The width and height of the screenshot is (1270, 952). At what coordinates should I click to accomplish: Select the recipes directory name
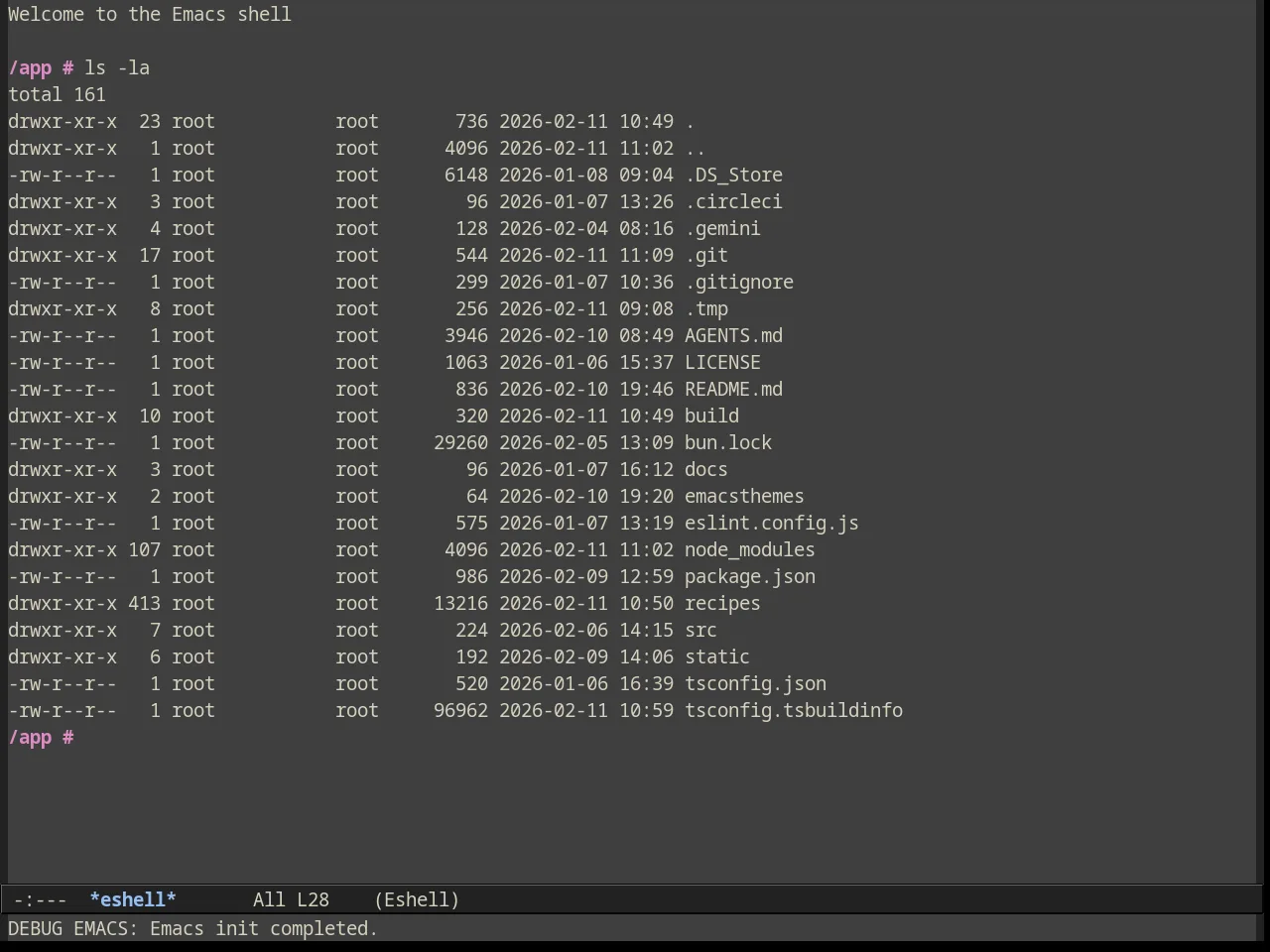pyautogui.click(x=722, y=604)
